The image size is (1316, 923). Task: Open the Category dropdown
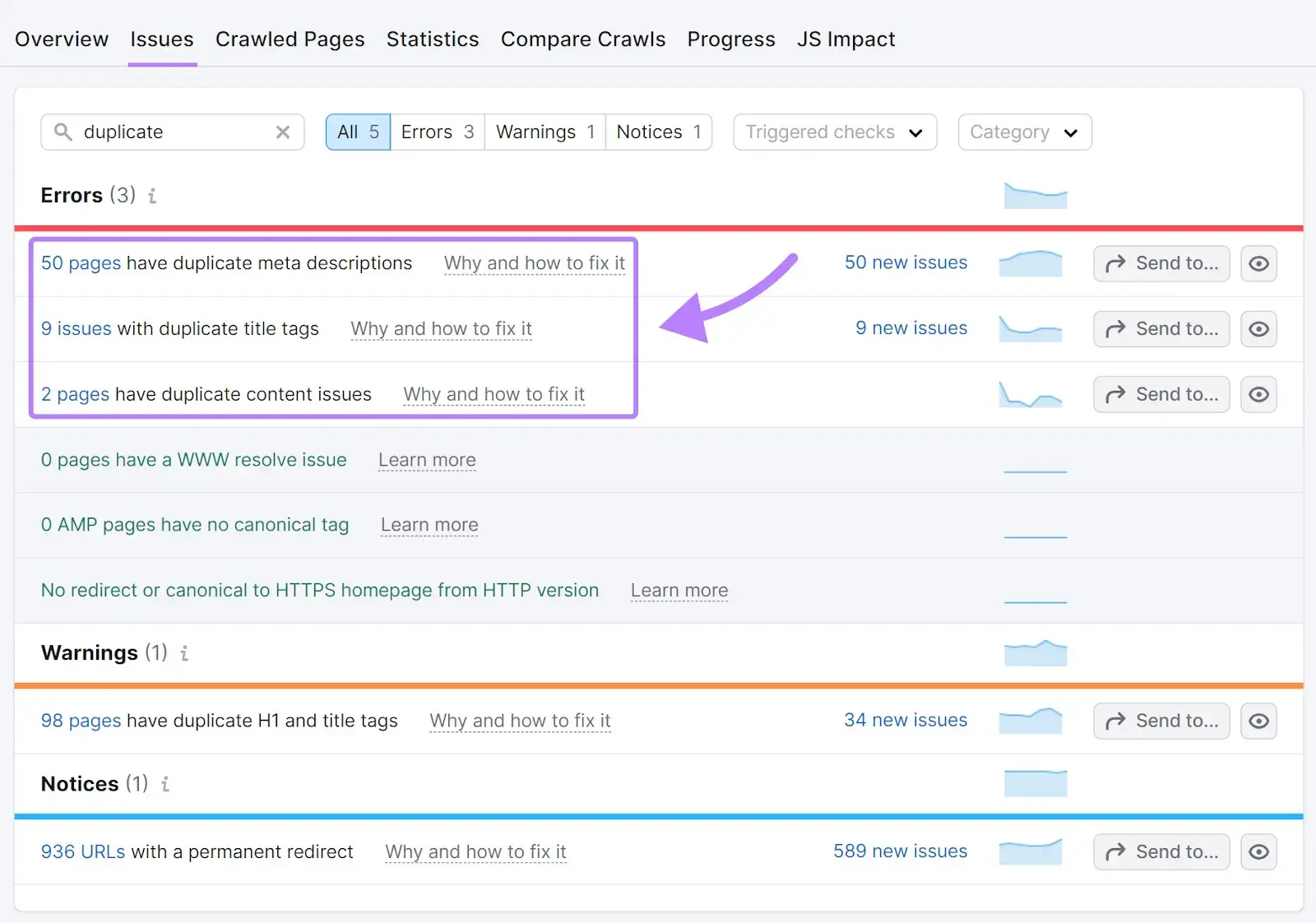[x=1024, y=132]
